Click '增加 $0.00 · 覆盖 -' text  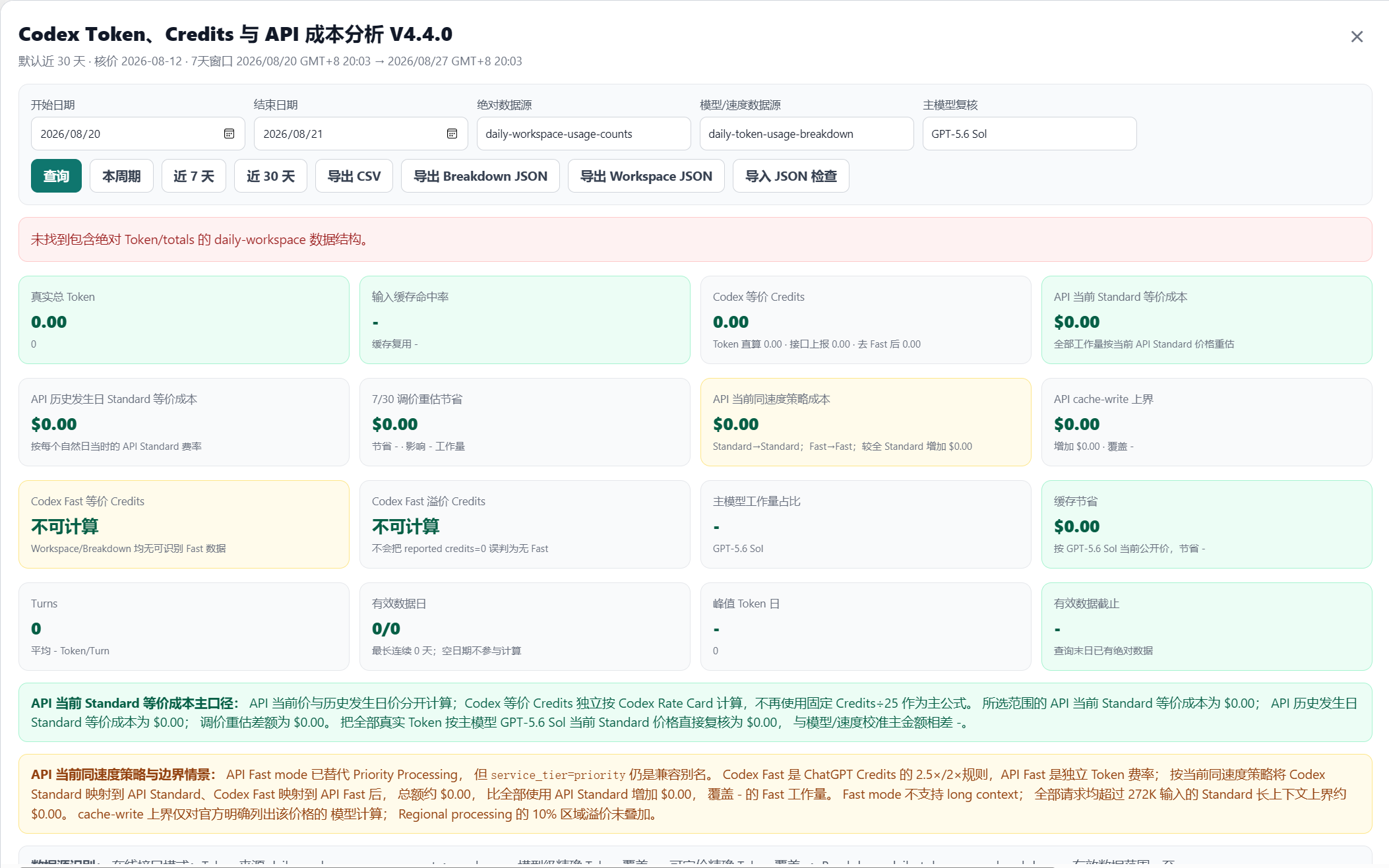[x=1094, y=447]
